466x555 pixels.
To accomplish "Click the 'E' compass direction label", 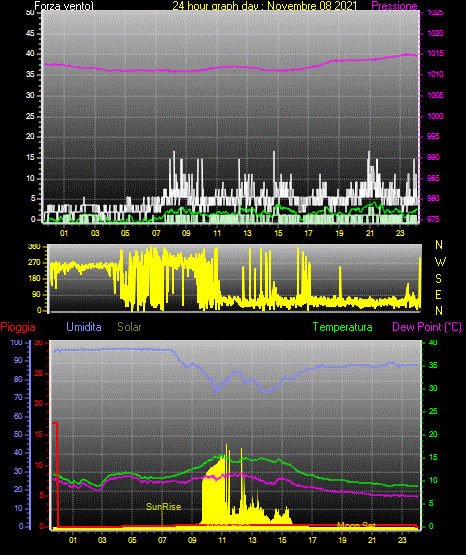I will 438,294.
